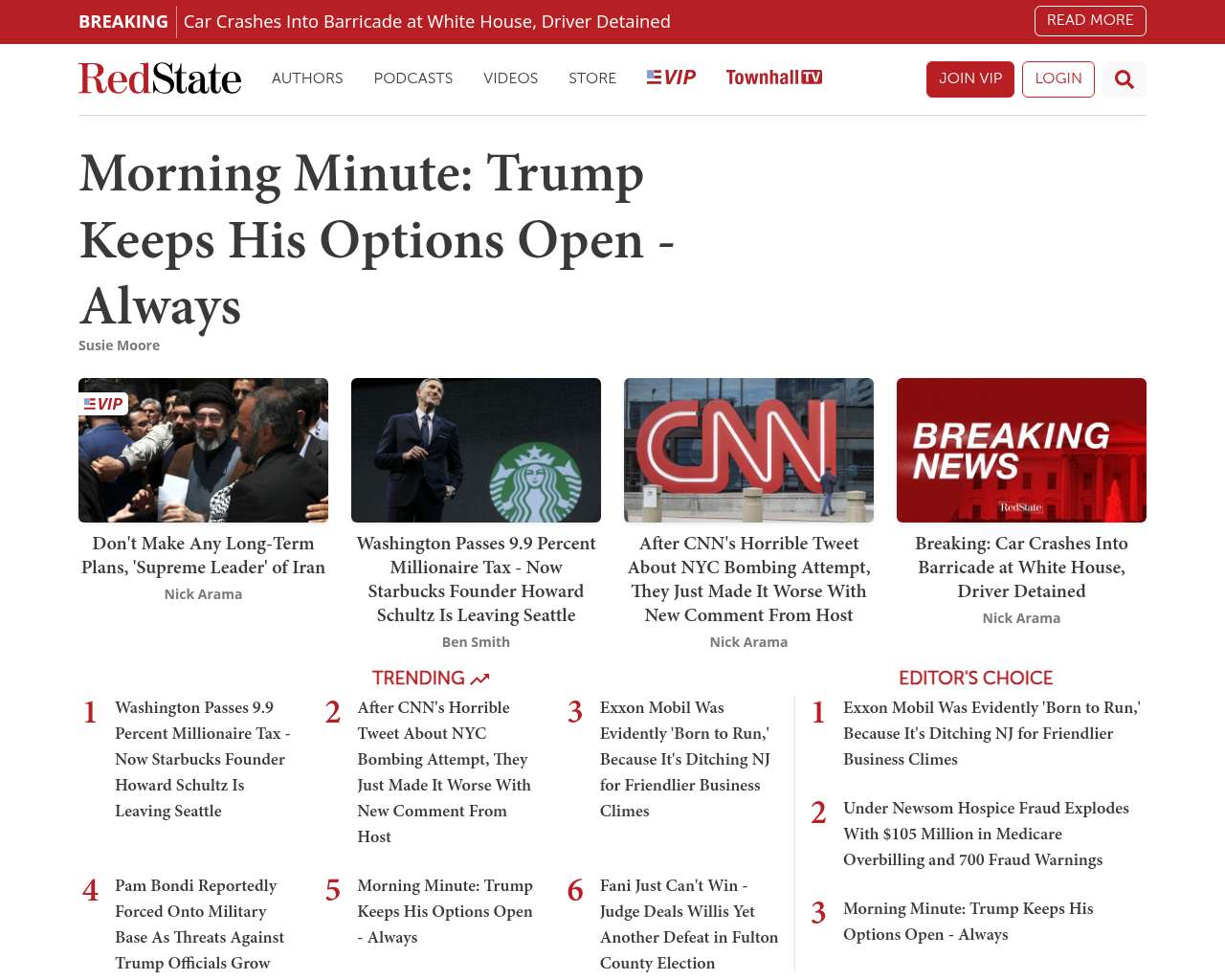Open the Townhall TV logo link
Viewport: 1225px width, 980px height.
(773, 78)
